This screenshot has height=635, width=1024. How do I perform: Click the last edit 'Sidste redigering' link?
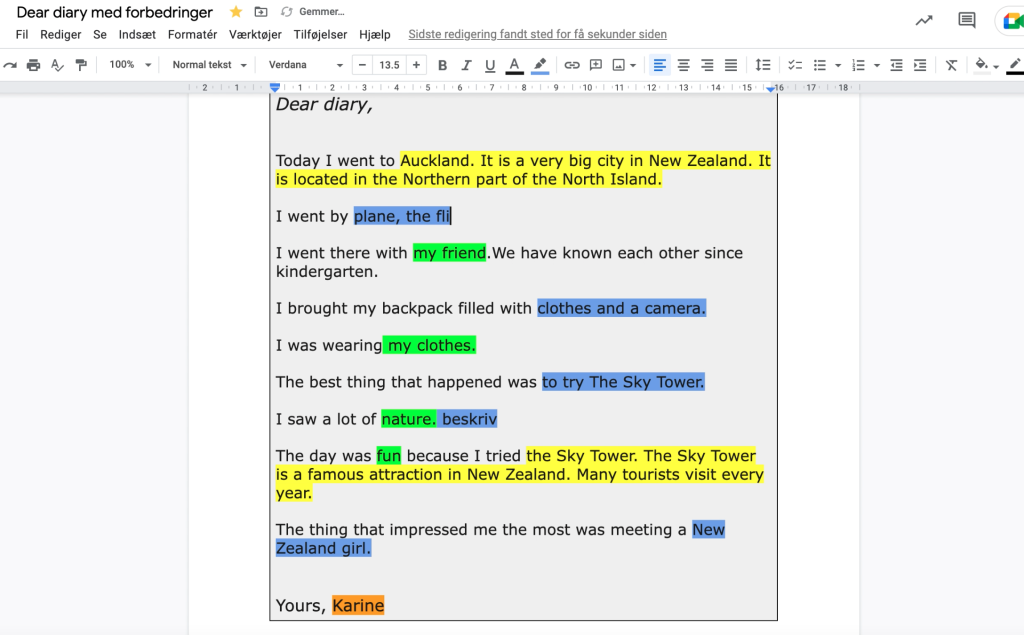coord(537,34)
